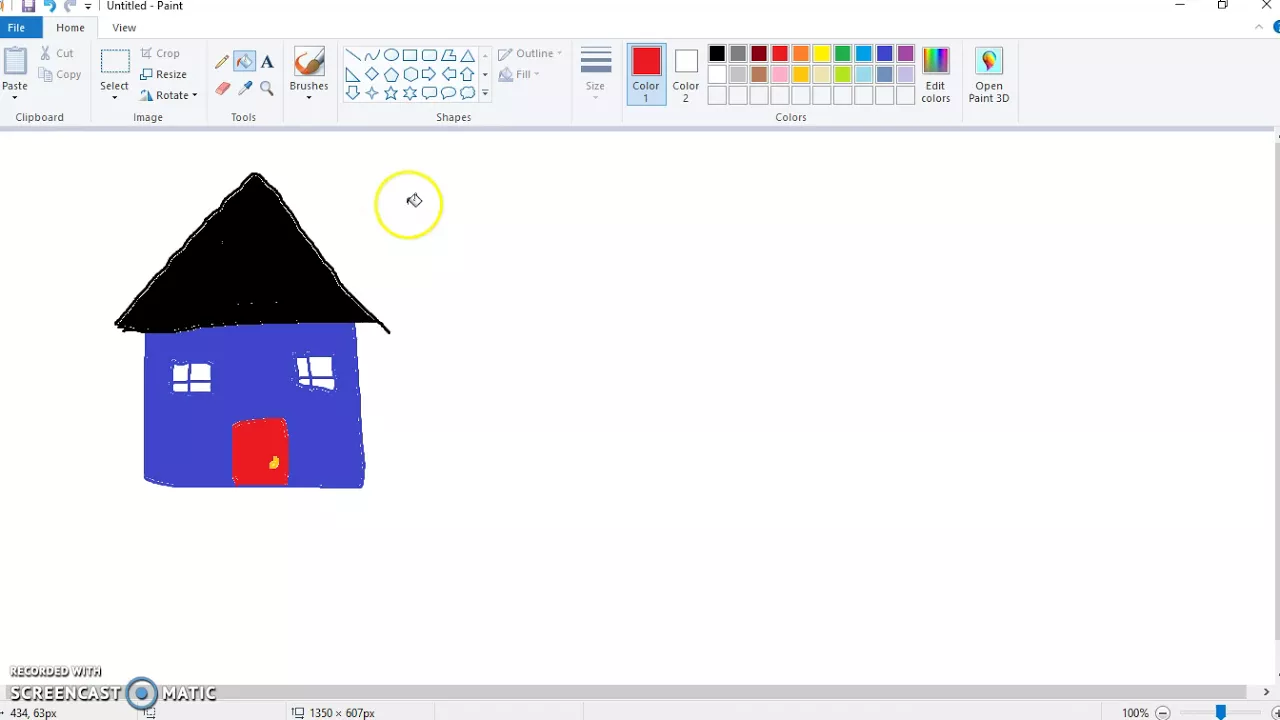The height and width of the screenshot is (720, 1280).
Task: Click the Brushes icon
Action: 309,62
